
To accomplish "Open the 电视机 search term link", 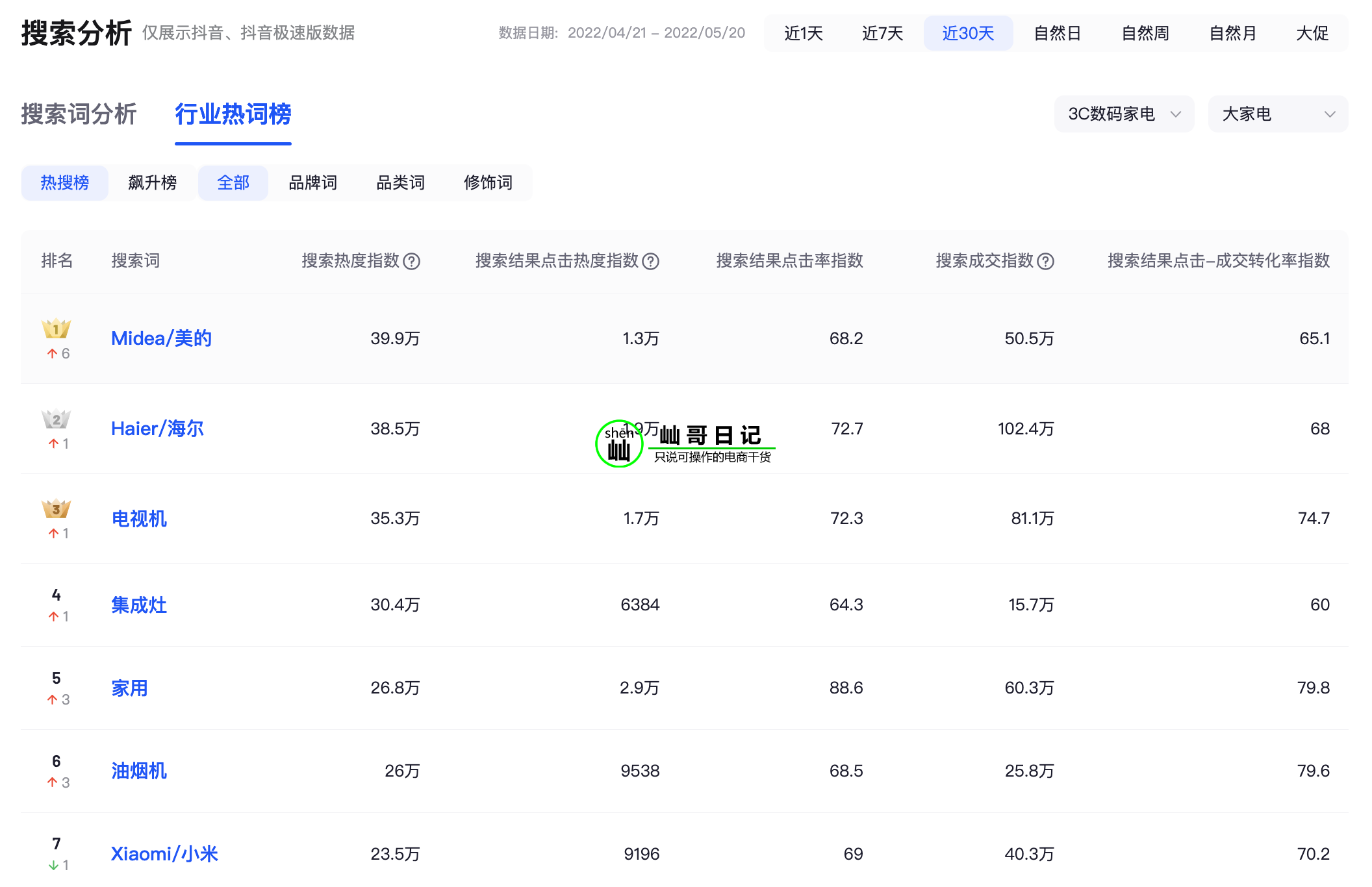I will point(138,518).
